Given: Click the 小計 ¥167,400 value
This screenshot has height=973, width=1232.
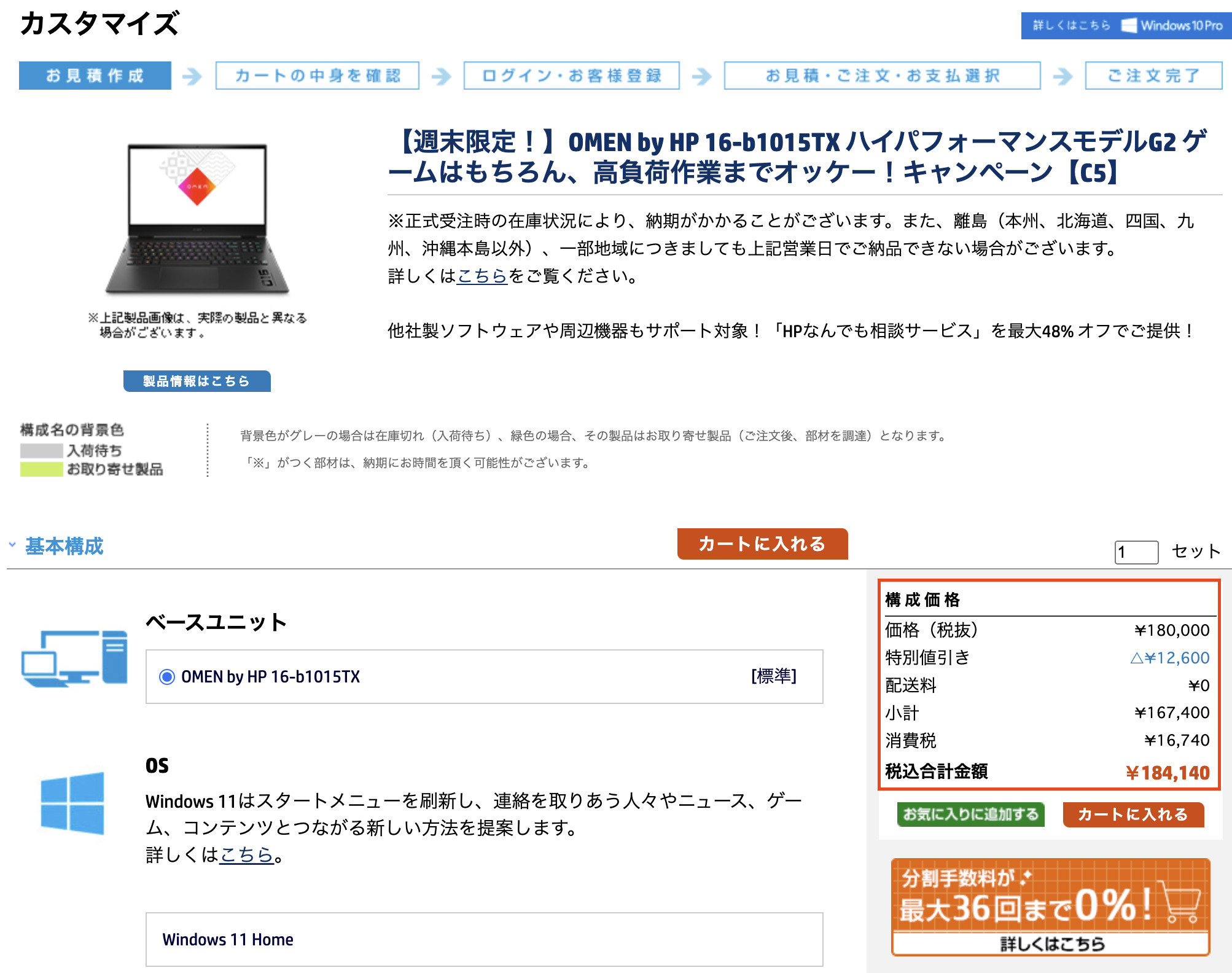Looking at the screenshot, I should [1172, 713].
